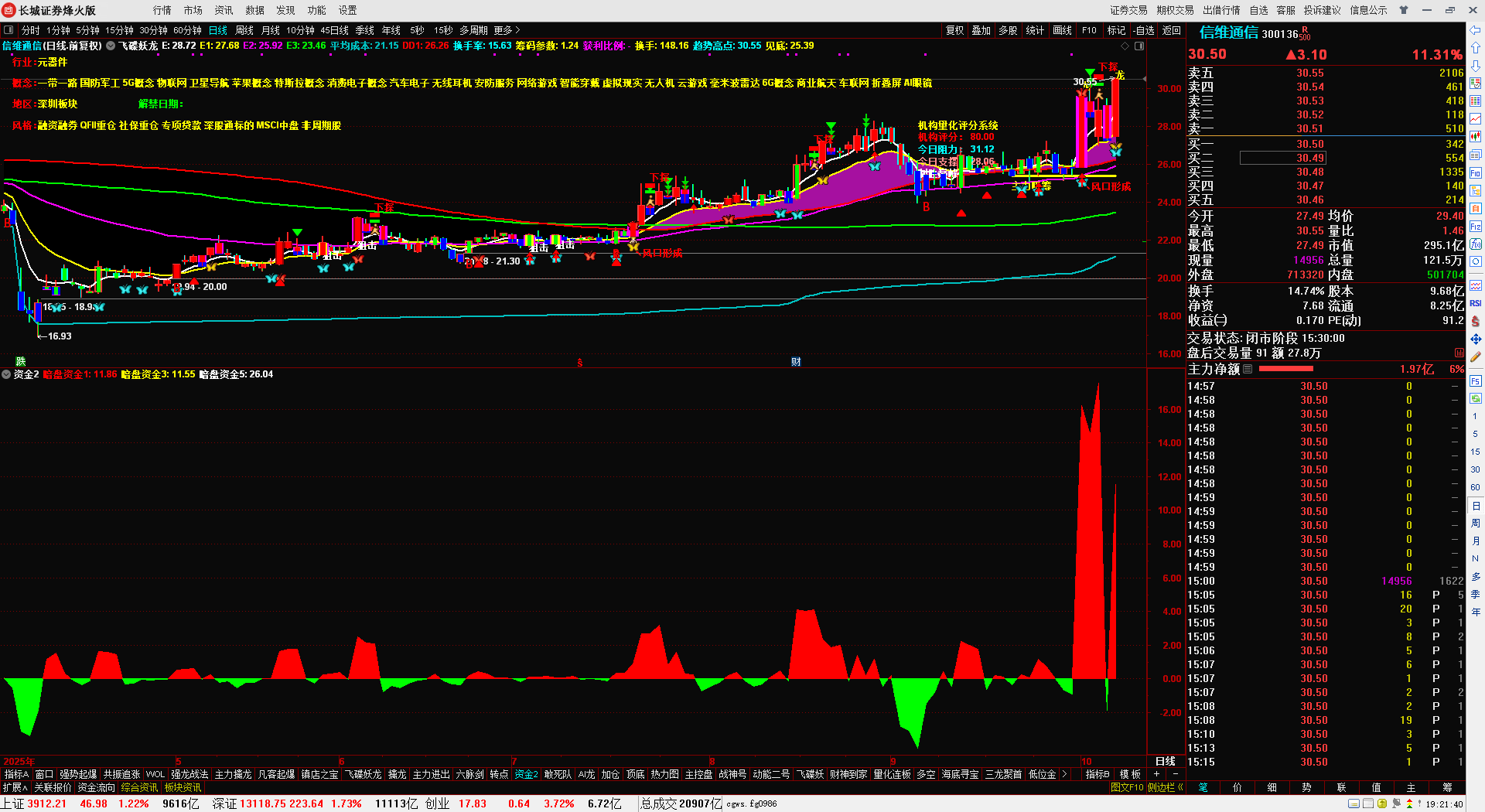Click the plus zoom button near 日线
Image resolution: width=1485 pixels, height=812 pixels.
point(1157,774)
